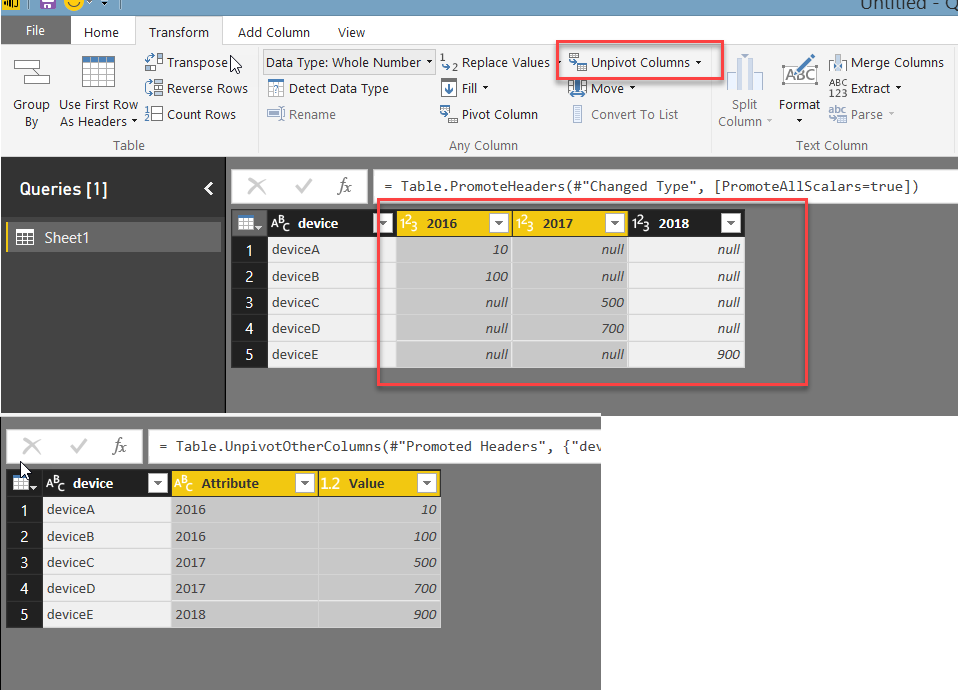Open the 2018 column filter dropdown

[x=731, y=223]
